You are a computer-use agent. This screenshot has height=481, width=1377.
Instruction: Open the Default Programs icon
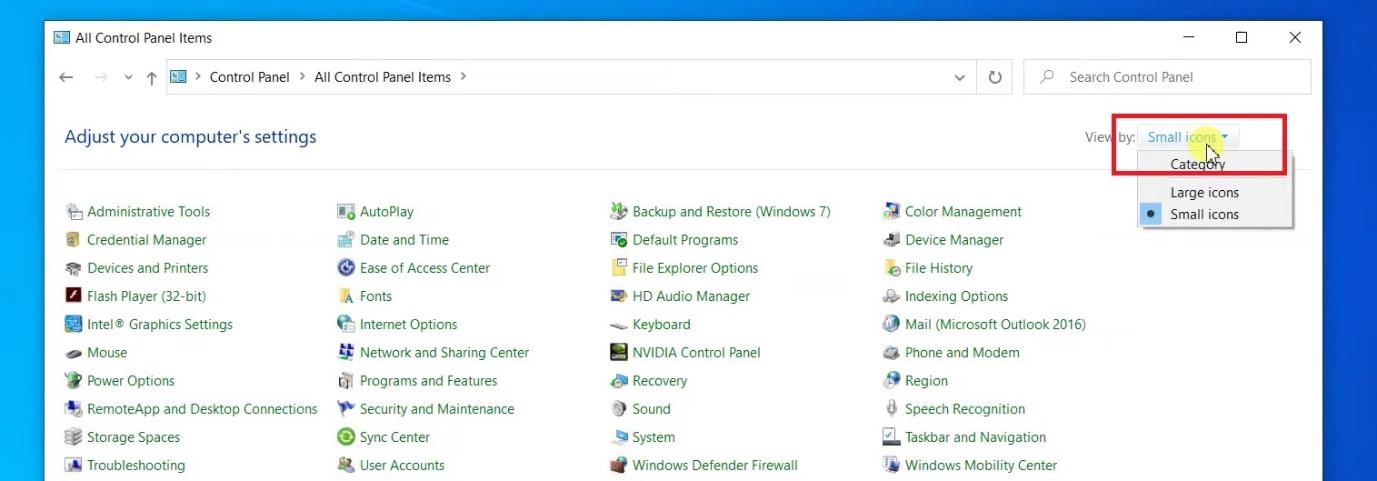(x=618, y=240)
